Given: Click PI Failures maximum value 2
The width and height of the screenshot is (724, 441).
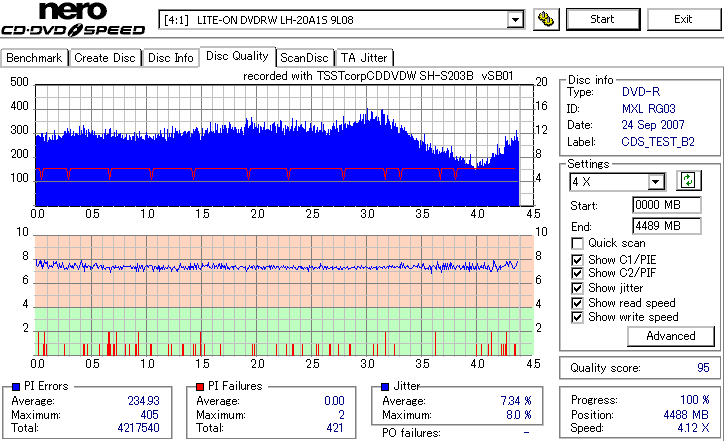Looking at the screenshot, I should pyautogui.click(x=341, y=415).
